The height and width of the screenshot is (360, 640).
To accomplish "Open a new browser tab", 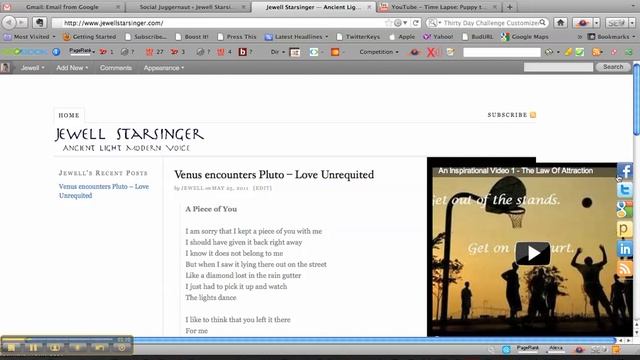I will pyautogui.click(x=509, y=7).
